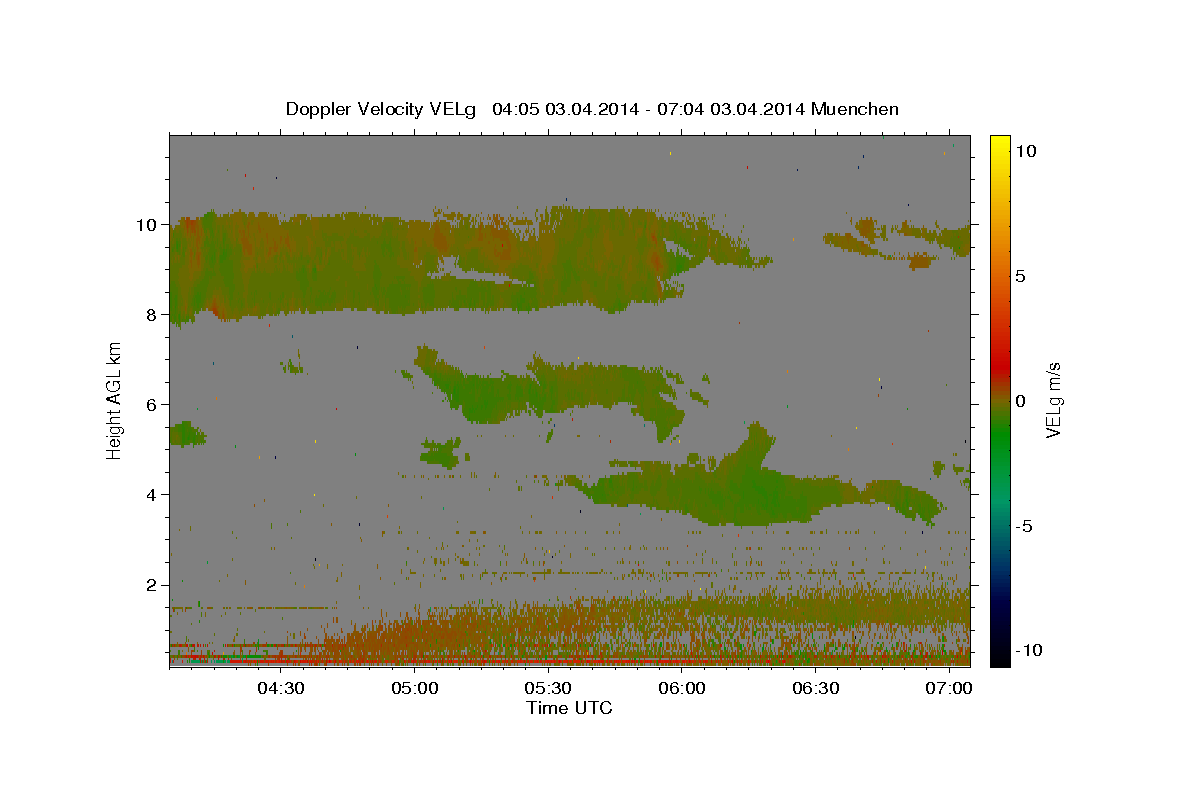The height and width of the screenshot is (800, 1200).
Task: Click the colorbar value -10 label
Action: [1029, 651]
